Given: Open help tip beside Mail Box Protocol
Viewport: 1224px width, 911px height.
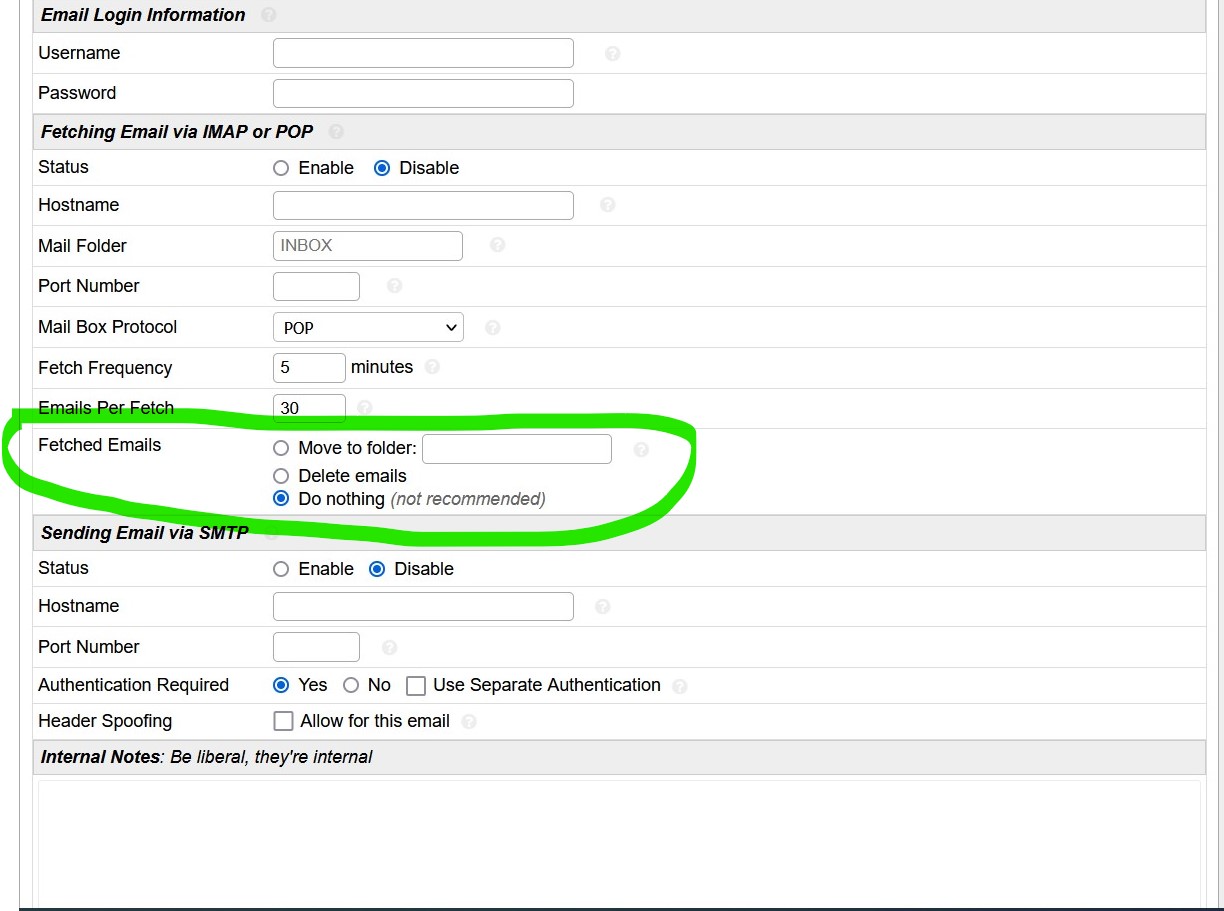Looking at the screenshot, I should coord(492,328).
